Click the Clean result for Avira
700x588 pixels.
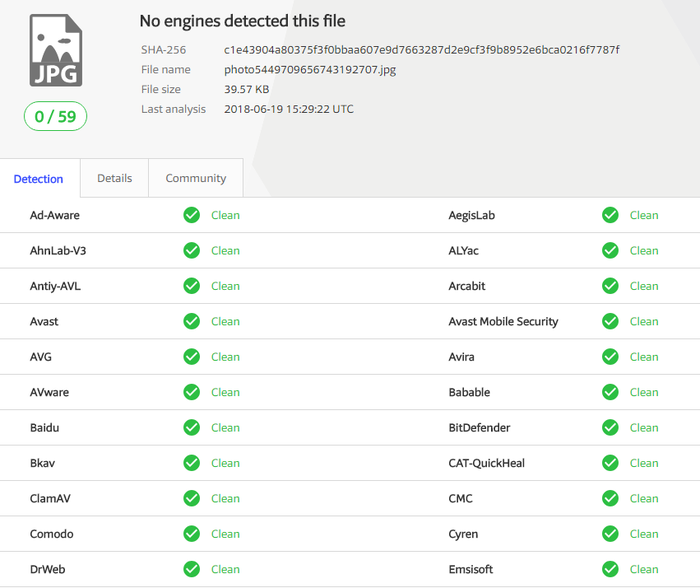pyautogui.click(x=644, y=357)
